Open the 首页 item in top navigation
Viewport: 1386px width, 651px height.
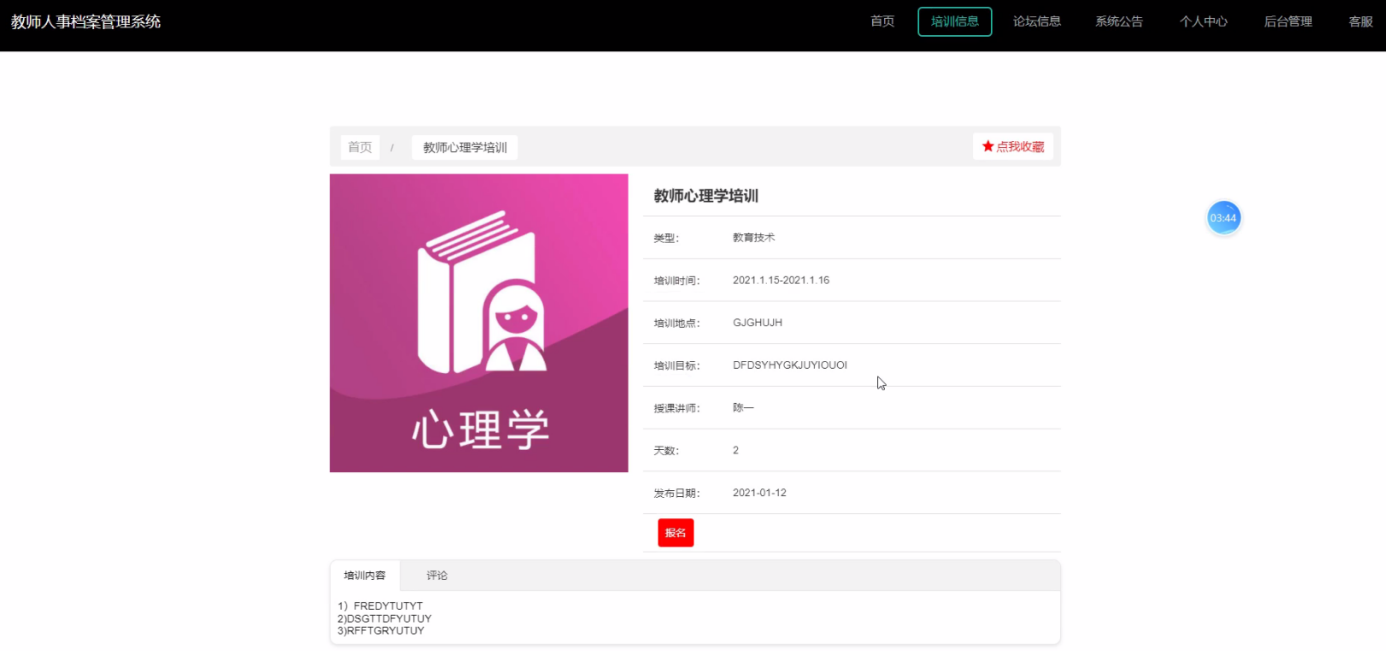pos(882,22)
